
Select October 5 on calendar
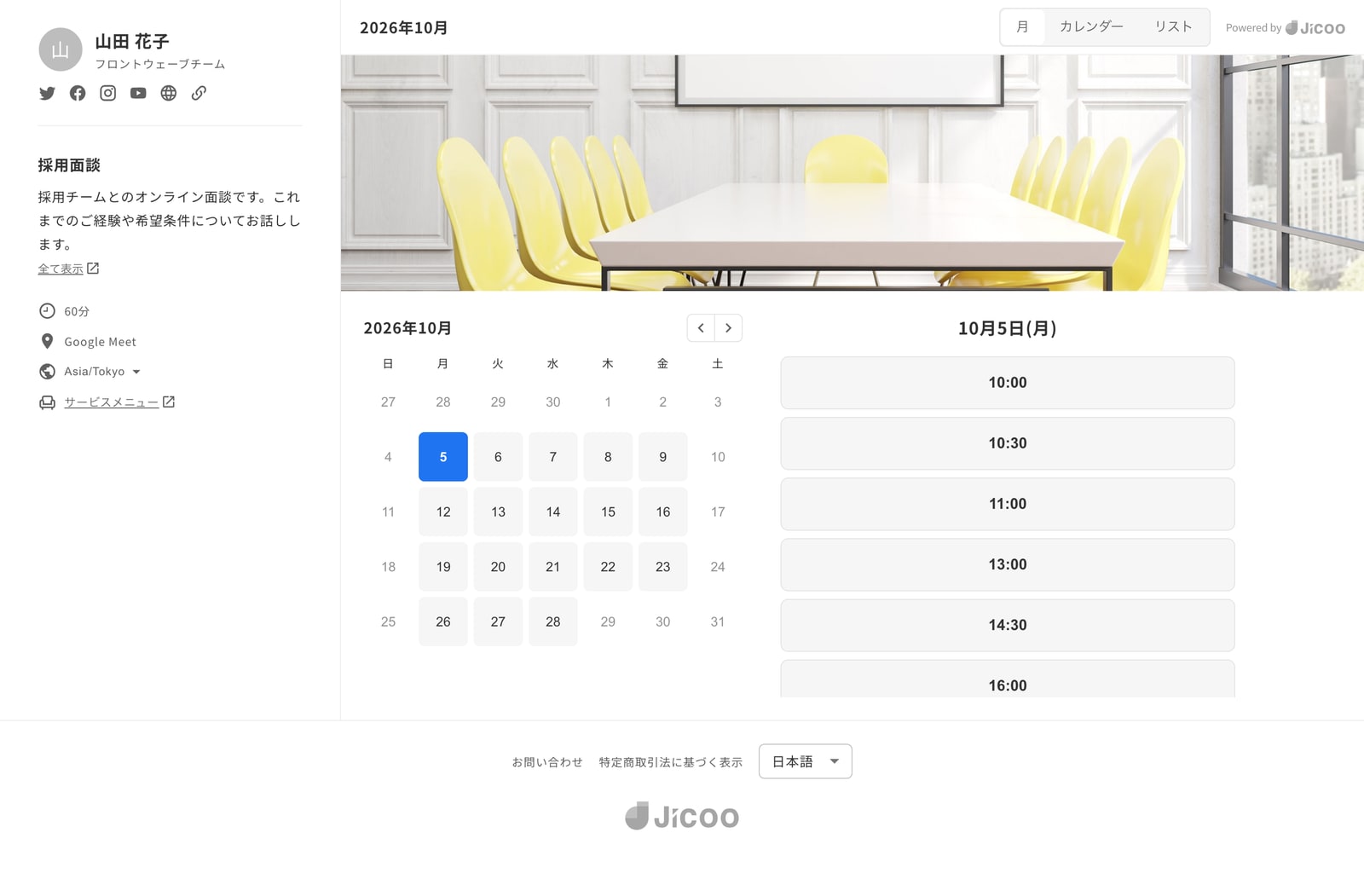coord(443,457)
